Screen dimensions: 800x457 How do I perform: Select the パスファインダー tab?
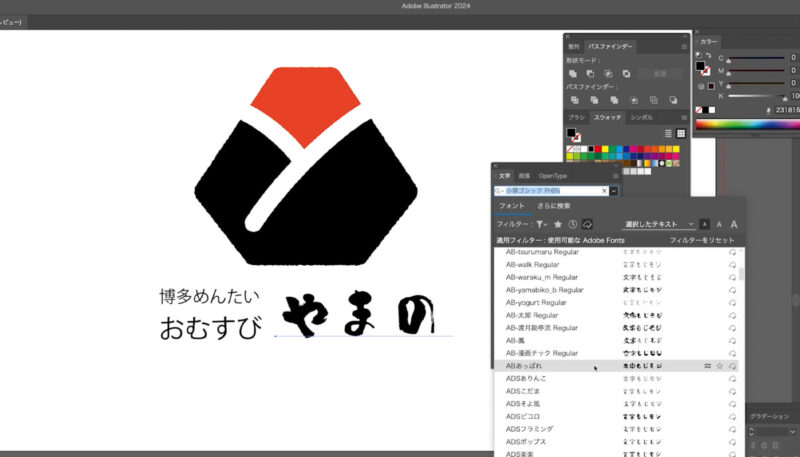click(610, 47)
